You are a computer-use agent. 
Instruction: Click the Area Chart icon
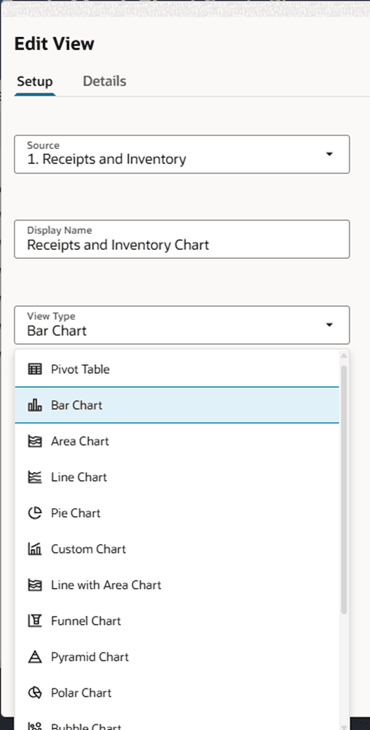(x=35, y=441)
